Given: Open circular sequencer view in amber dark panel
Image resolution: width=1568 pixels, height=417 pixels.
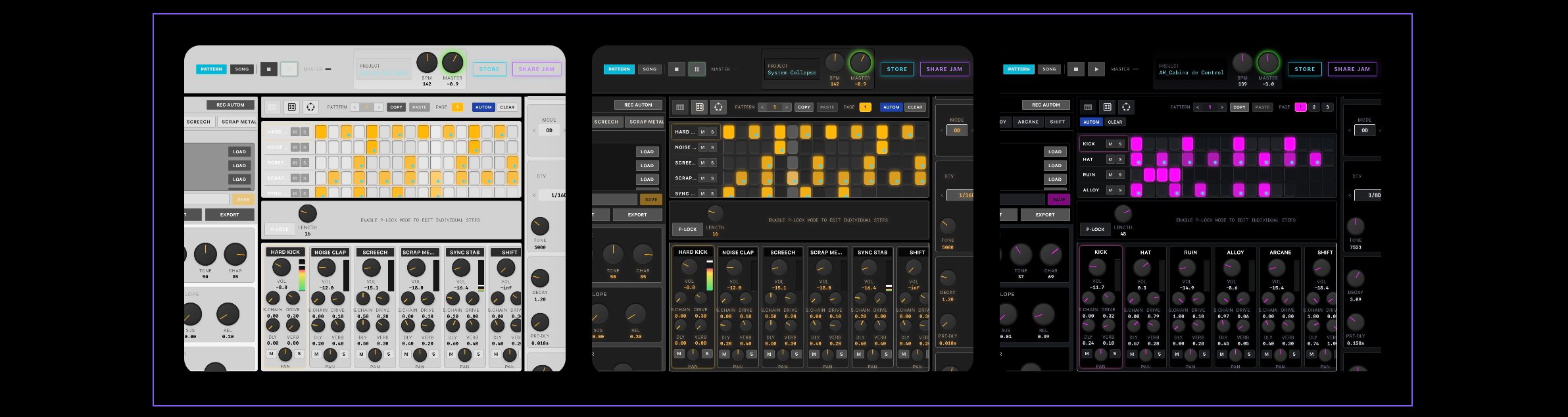Looking at the screenshot, I should [x=719, y=107].
